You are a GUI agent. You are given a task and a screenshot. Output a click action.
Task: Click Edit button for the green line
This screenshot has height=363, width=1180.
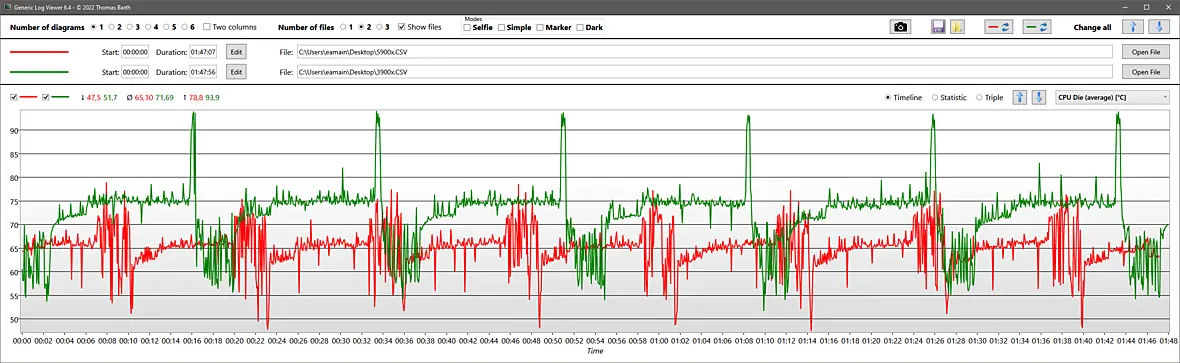pos(236,72)
